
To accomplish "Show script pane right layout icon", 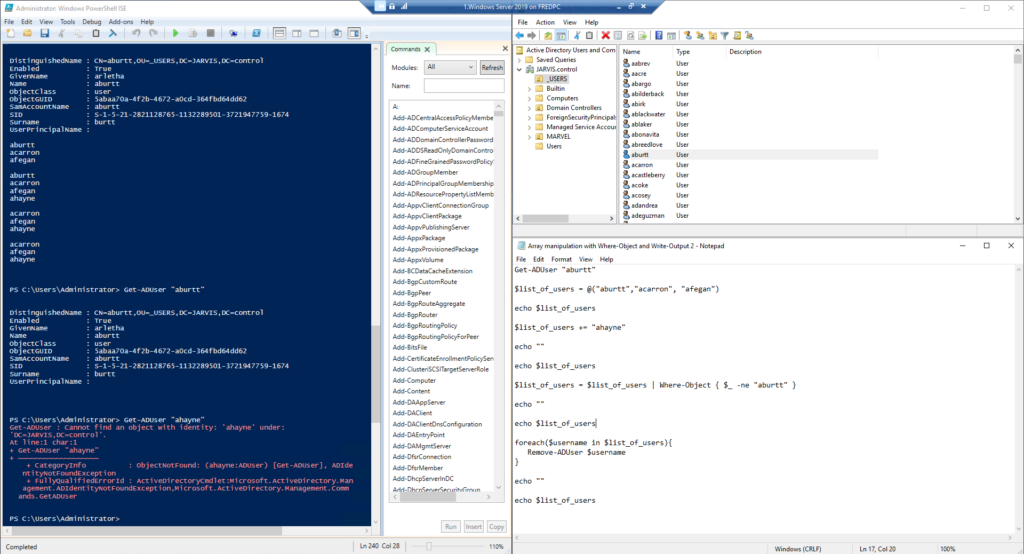I will point(297,33).
